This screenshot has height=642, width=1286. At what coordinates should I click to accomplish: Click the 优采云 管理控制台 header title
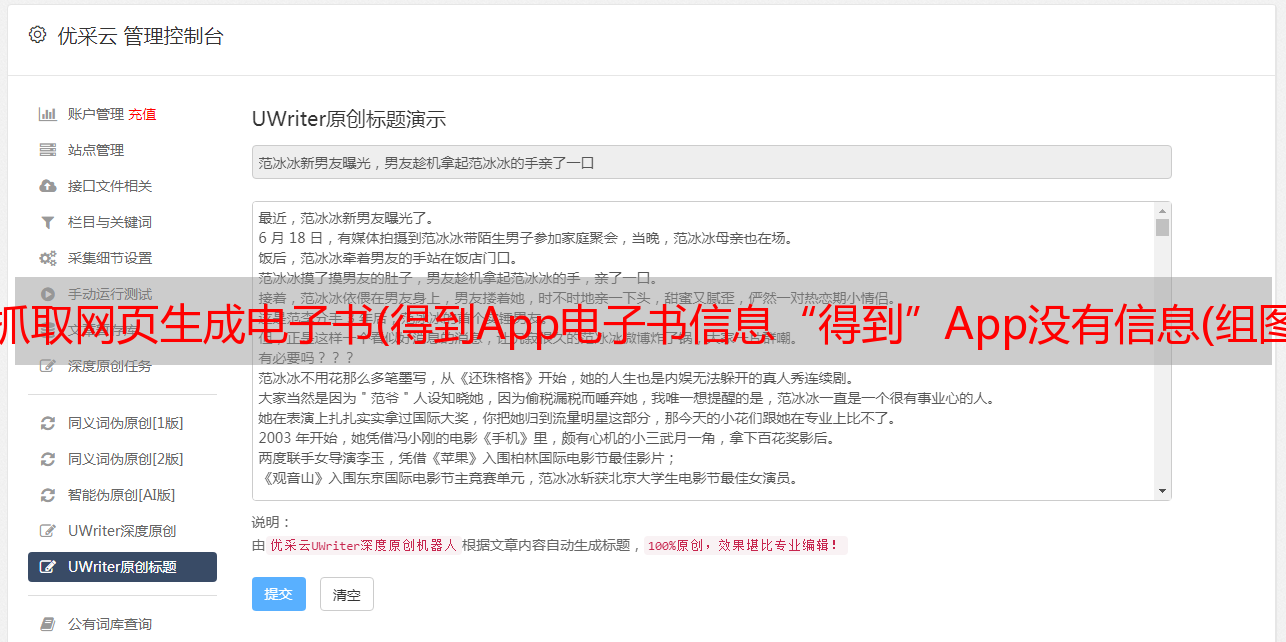click(x=140, y=36)
